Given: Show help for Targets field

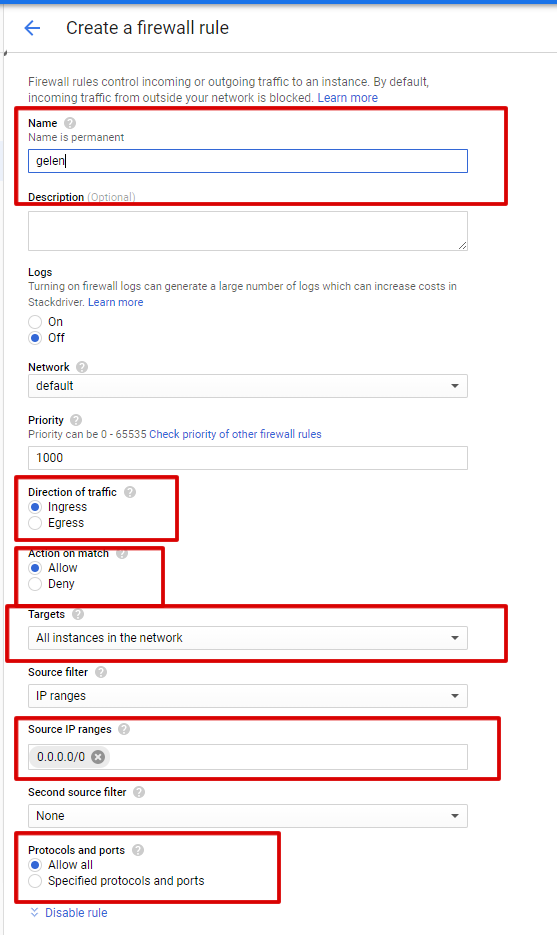Looking at the screenshot, I should tap(78, 614).
